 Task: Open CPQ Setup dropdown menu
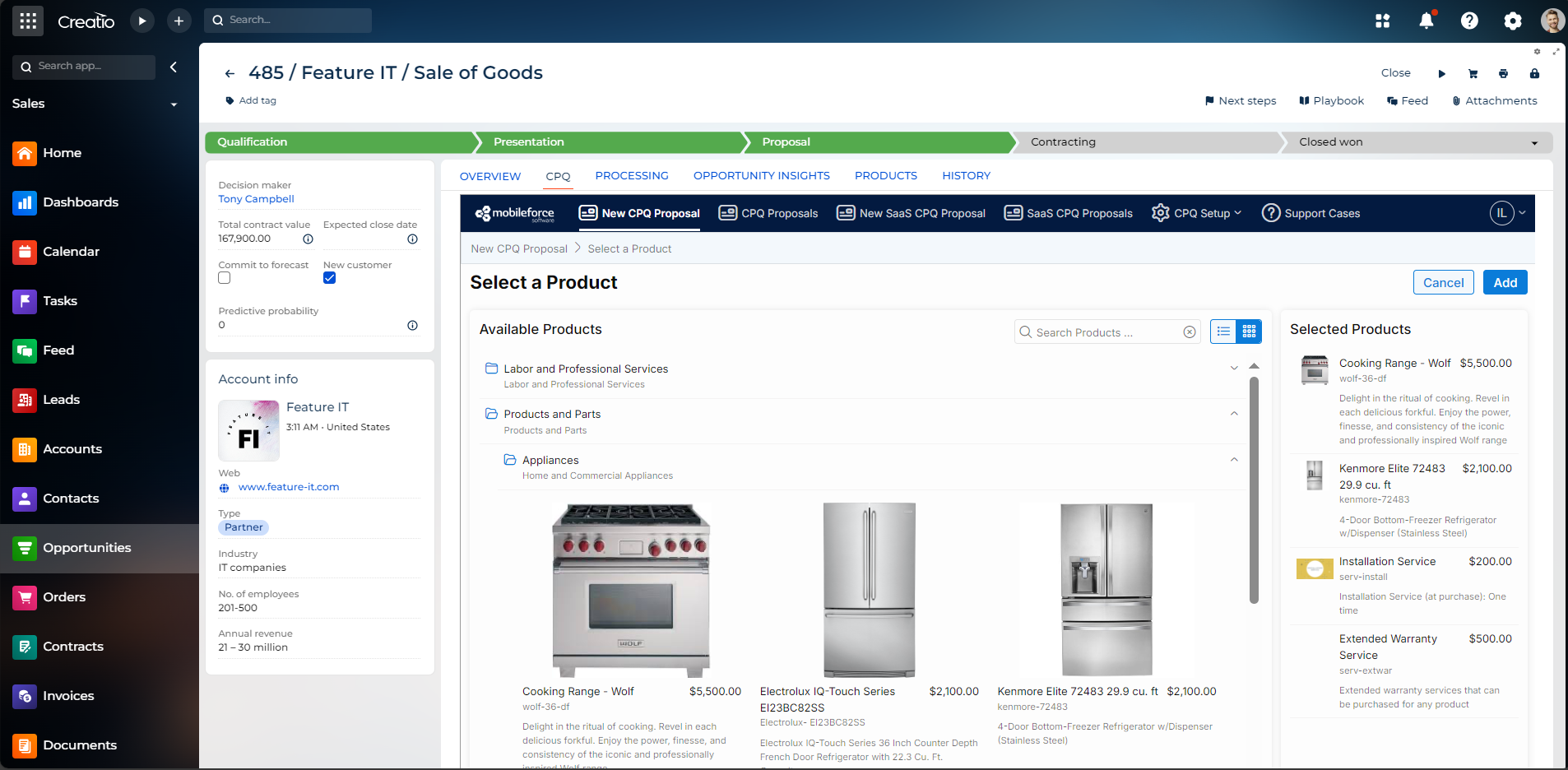click(1197, 213)
